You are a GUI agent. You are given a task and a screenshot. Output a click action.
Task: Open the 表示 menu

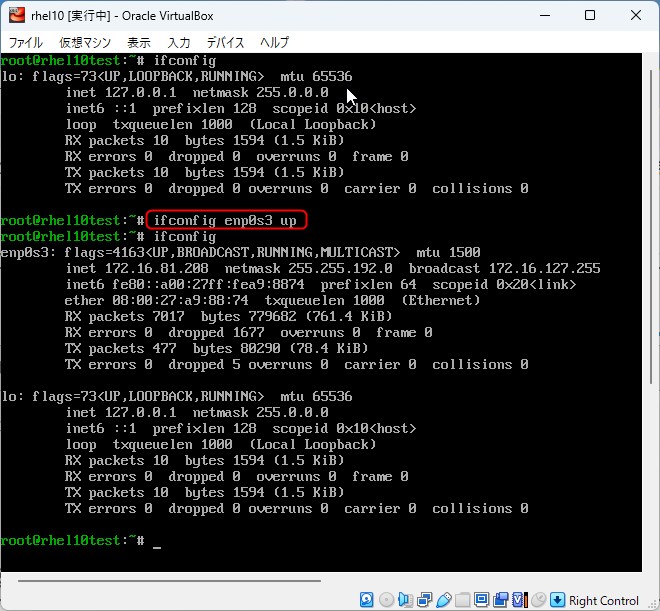tap(139, 43)
